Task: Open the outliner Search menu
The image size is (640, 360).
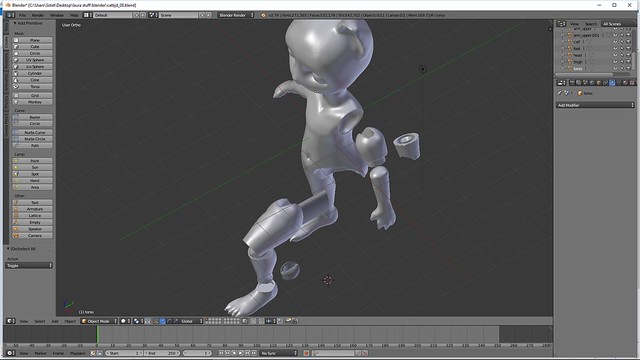Action: [x=590, y=24]
